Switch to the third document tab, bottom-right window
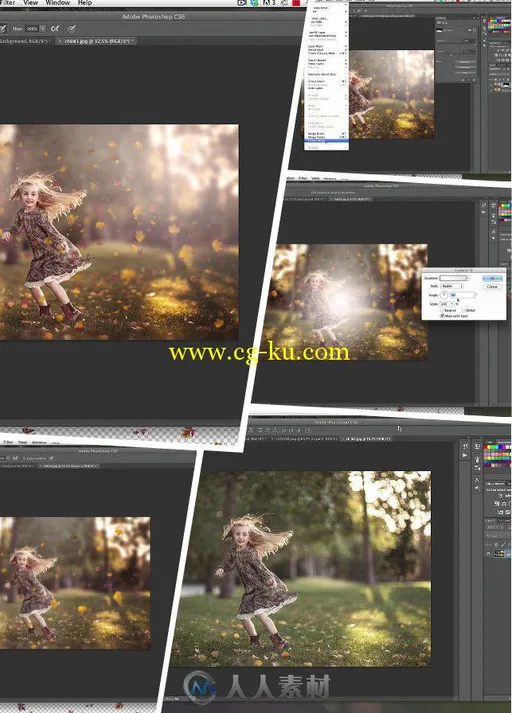This screenshot has height=713, width=512. click(366, 439)
